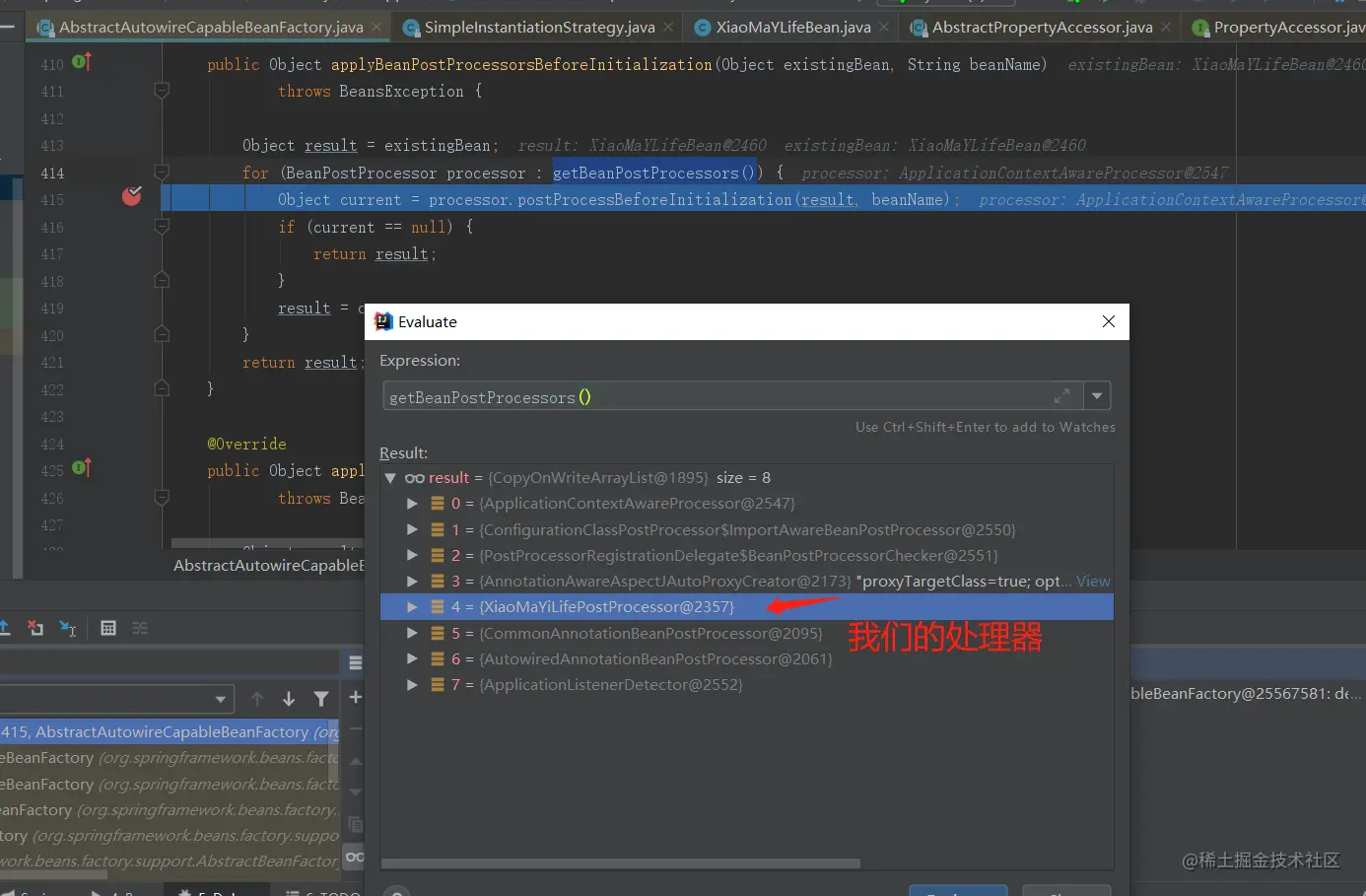Close the AbstractPropertyAccessor.java tab
This screenshot has width=1366, height=896.
1166,27
